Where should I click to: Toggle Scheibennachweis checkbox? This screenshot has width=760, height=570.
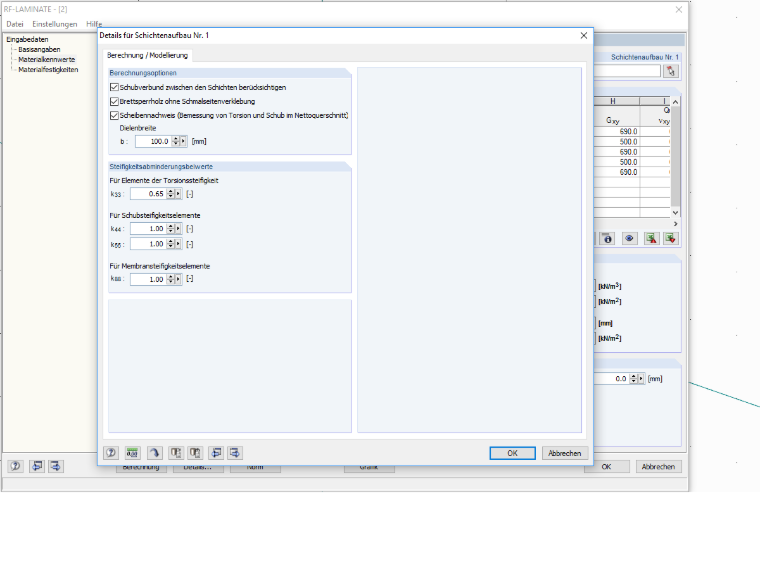114,115
